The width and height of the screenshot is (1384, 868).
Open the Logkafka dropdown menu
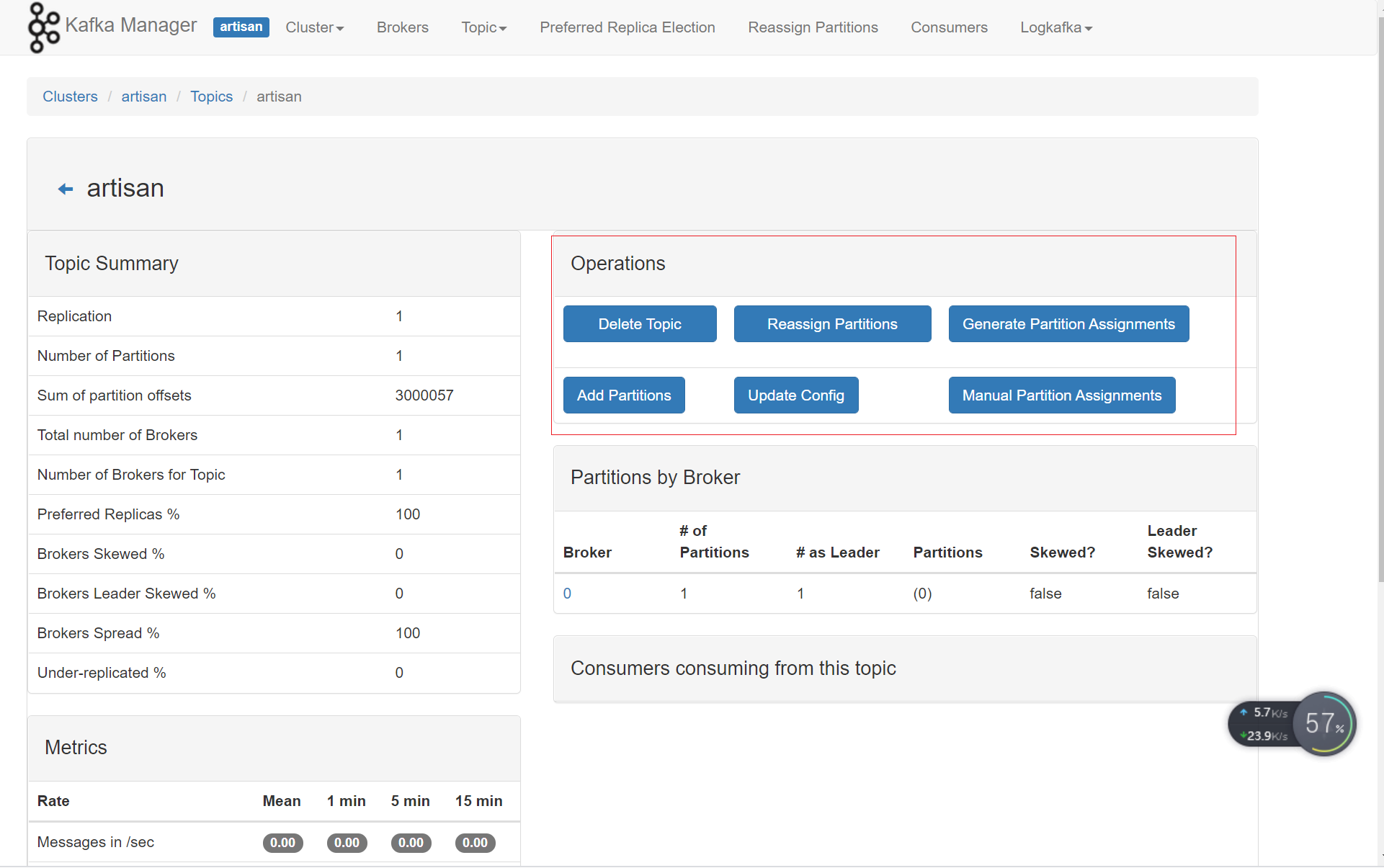tap(1055, 27)
